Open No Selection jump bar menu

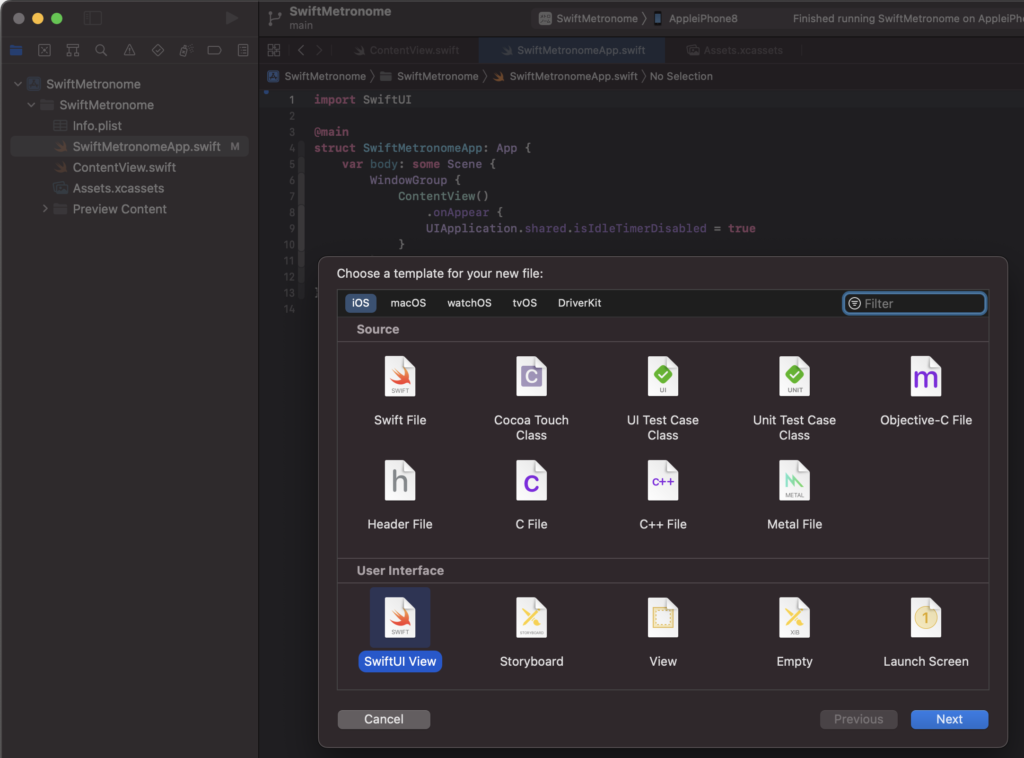680,76
